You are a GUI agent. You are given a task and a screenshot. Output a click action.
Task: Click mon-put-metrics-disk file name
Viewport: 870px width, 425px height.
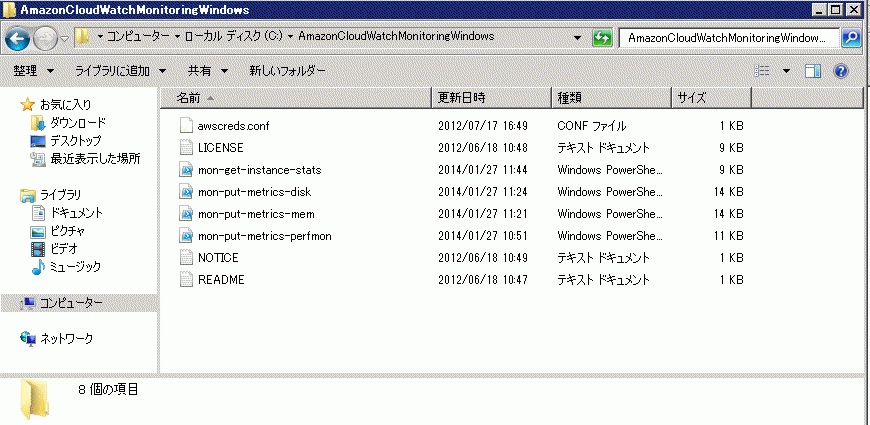tap(255, 192)
